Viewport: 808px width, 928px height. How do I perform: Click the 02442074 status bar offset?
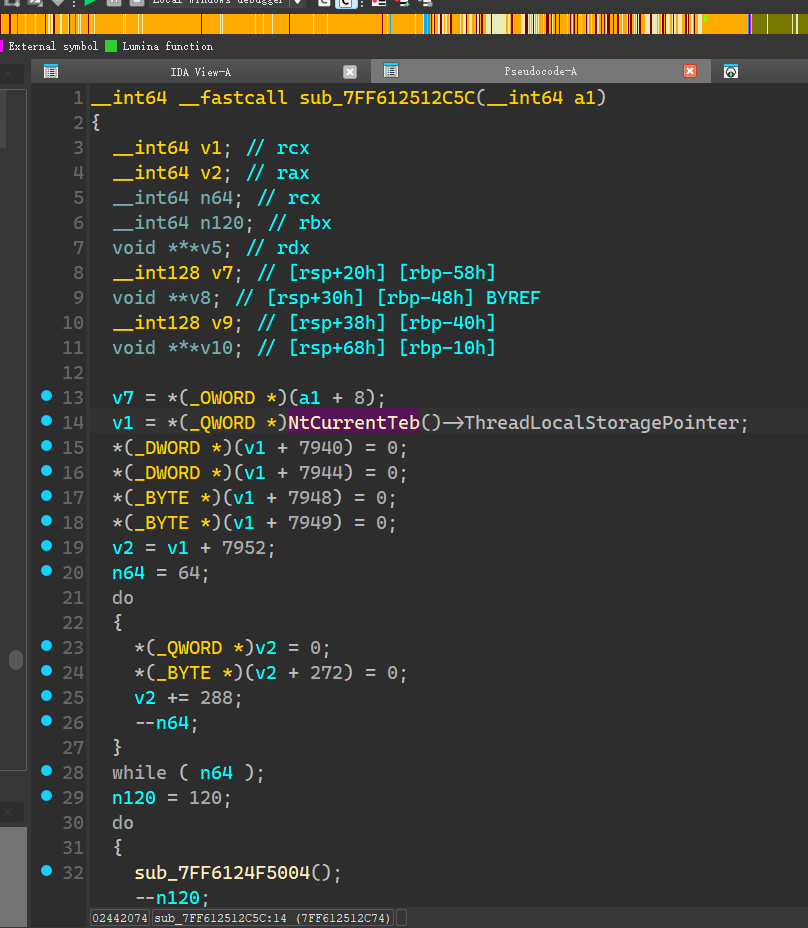pos(120,918)
